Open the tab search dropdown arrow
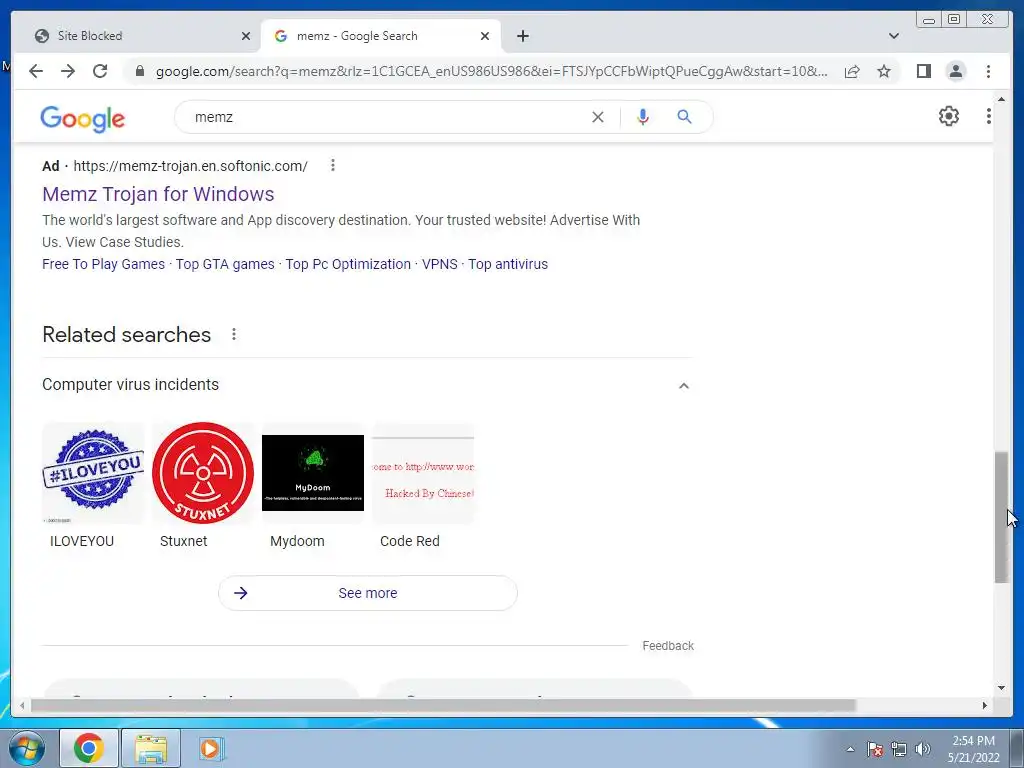This screenshot has width=1024, height=768. (x=894, y=36)
